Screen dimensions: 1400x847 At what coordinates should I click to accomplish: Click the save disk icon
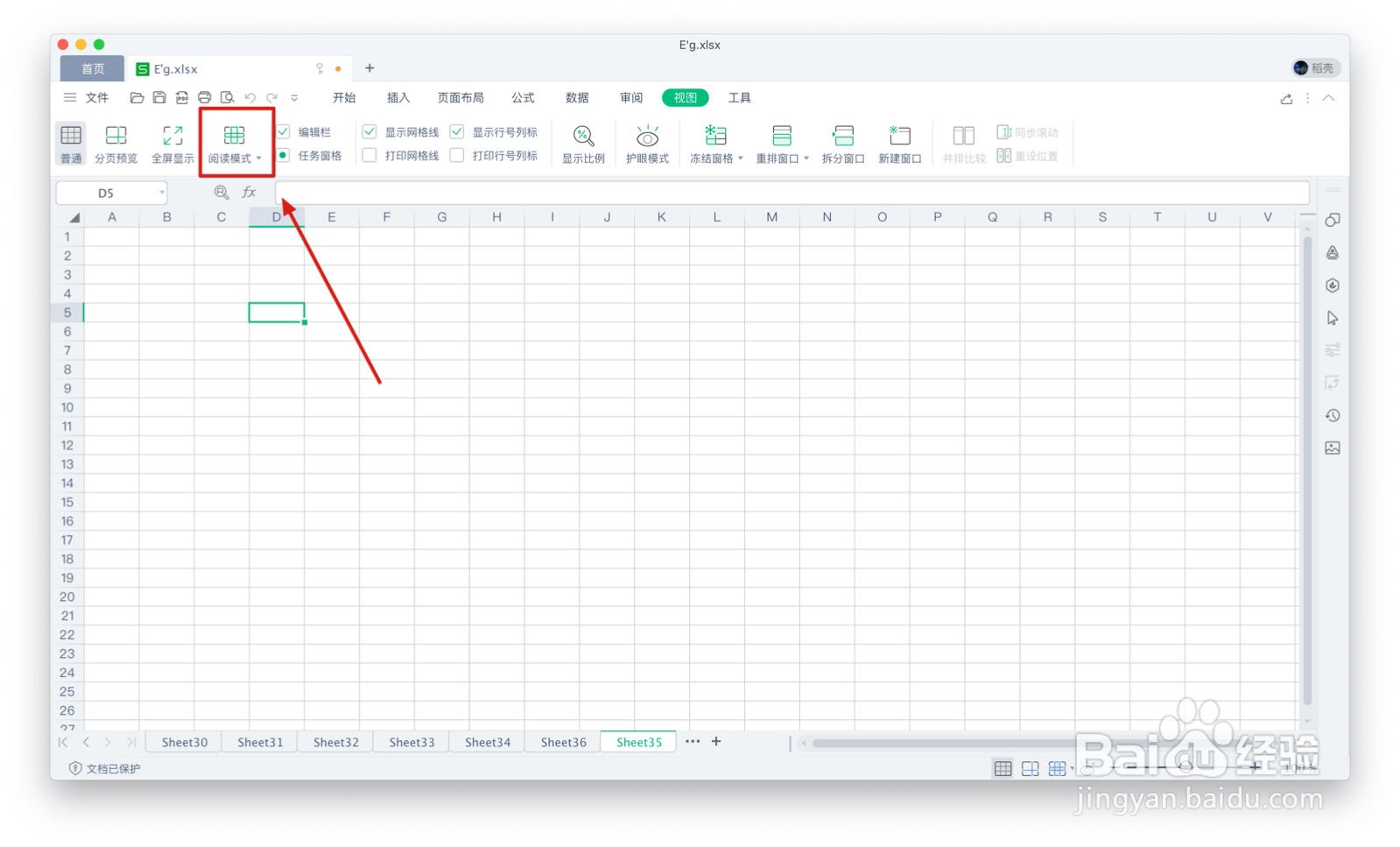[159, 98]
